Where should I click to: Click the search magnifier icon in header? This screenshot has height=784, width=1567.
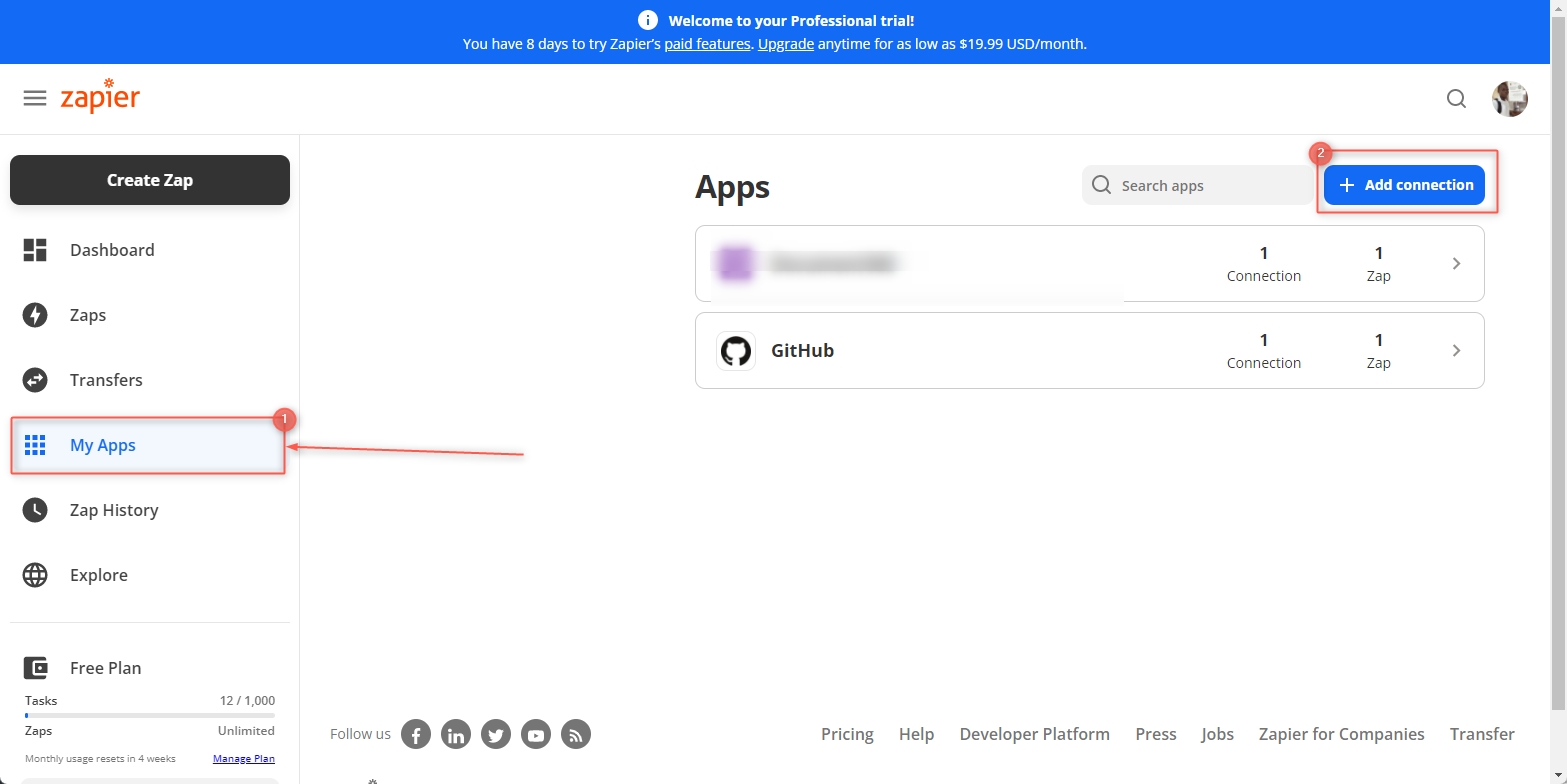(x=1456, y=98)
